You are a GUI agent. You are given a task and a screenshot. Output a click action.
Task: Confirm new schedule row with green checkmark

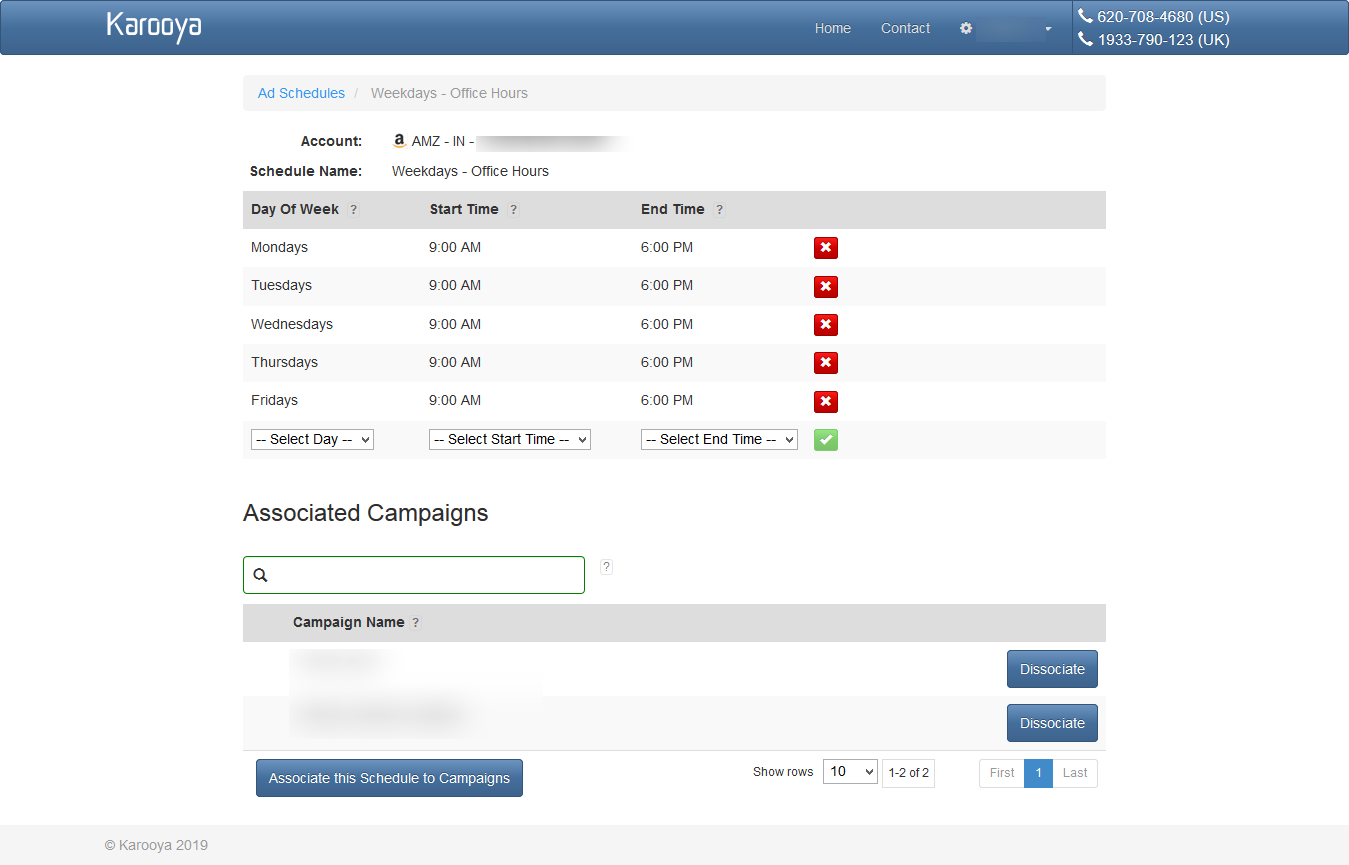825,440
